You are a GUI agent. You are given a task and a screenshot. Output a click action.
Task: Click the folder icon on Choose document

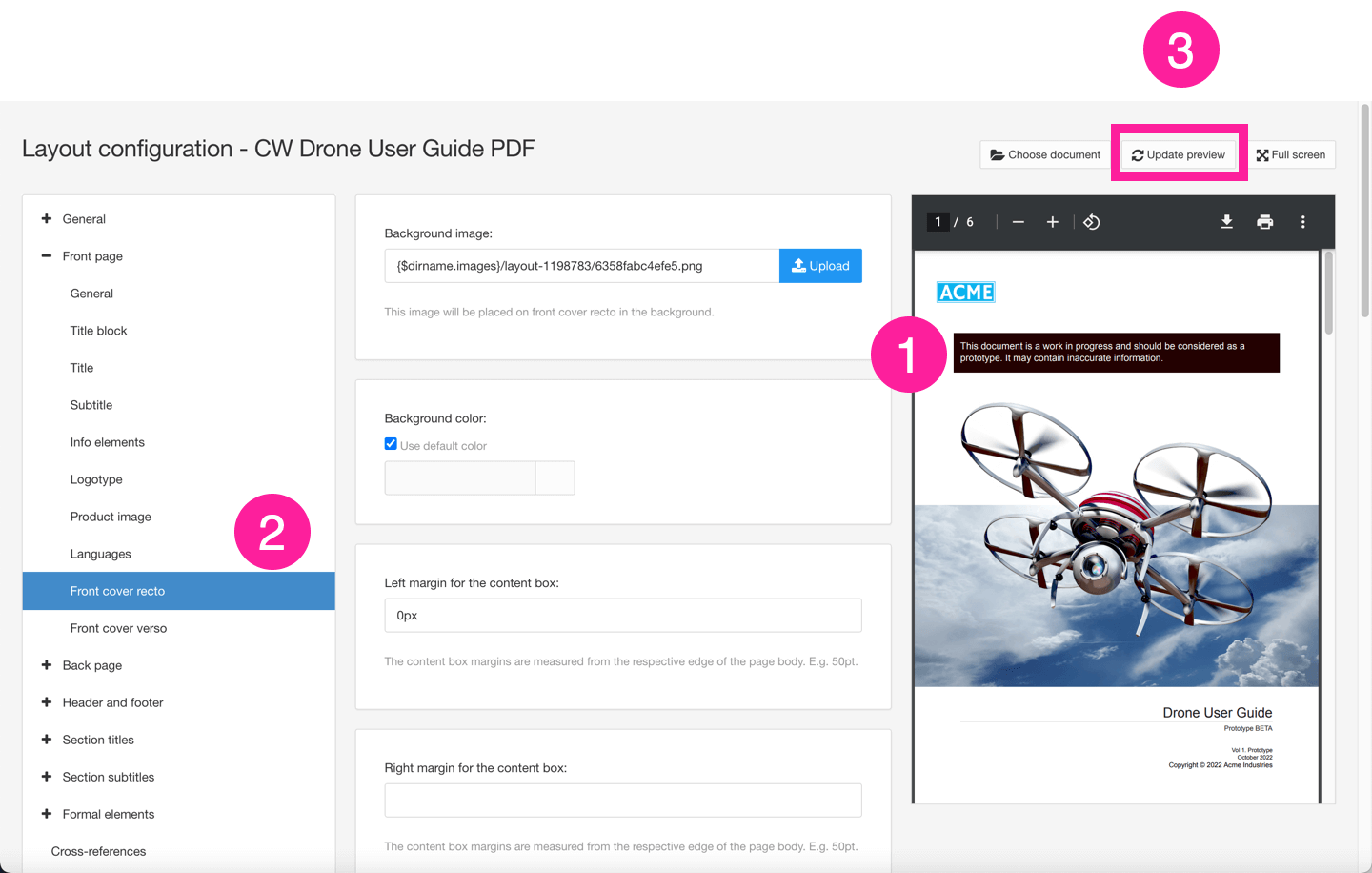click(997, 154)
